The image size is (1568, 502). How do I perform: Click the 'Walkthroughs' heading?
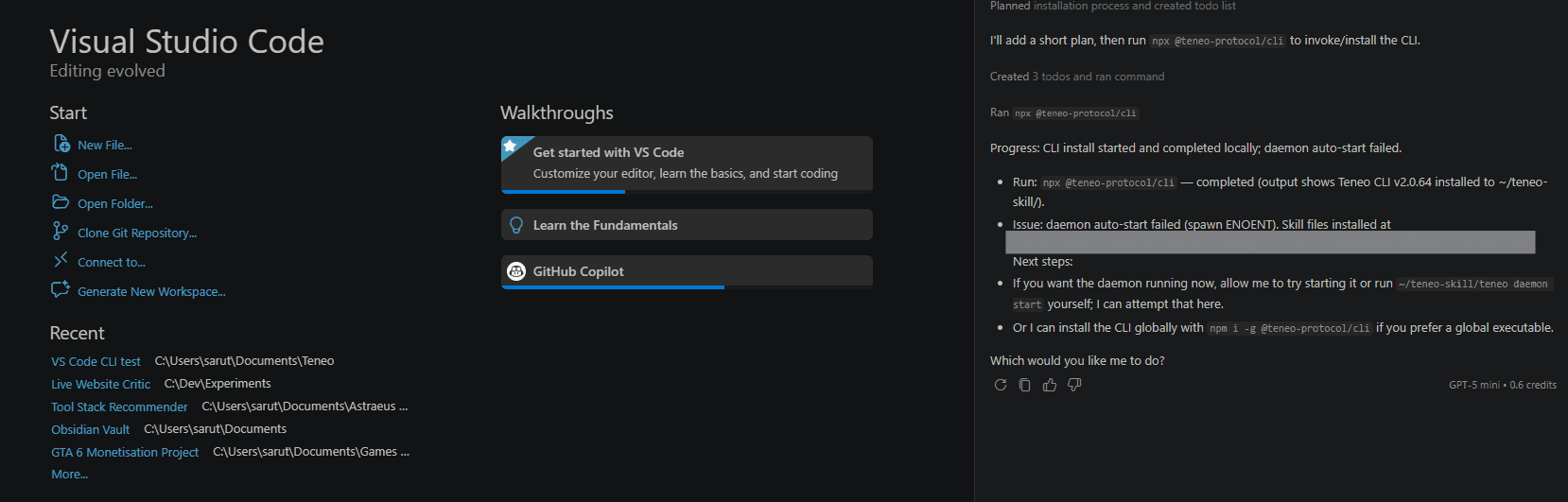click(557, 113)
